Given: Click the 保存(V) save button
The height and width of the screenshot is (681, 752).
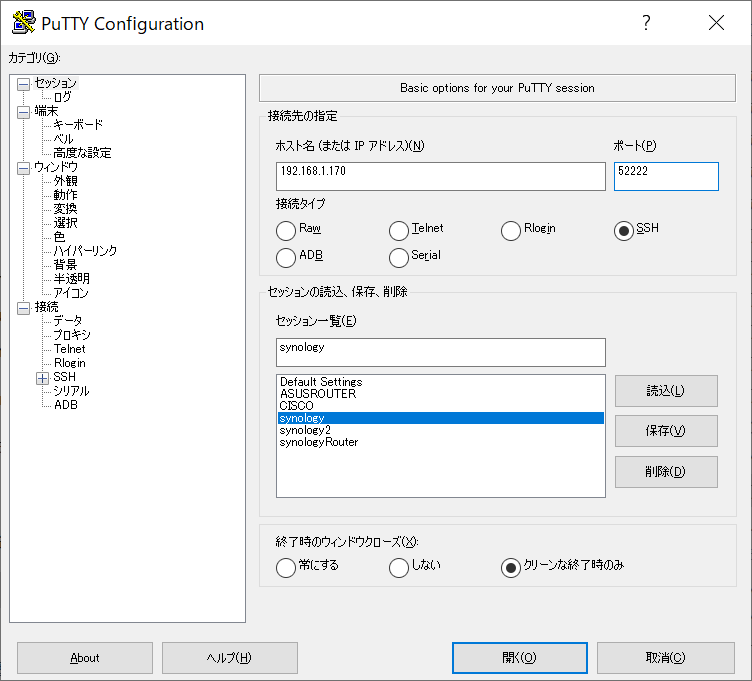Looking at the screenshot, I should click(666, 431).
